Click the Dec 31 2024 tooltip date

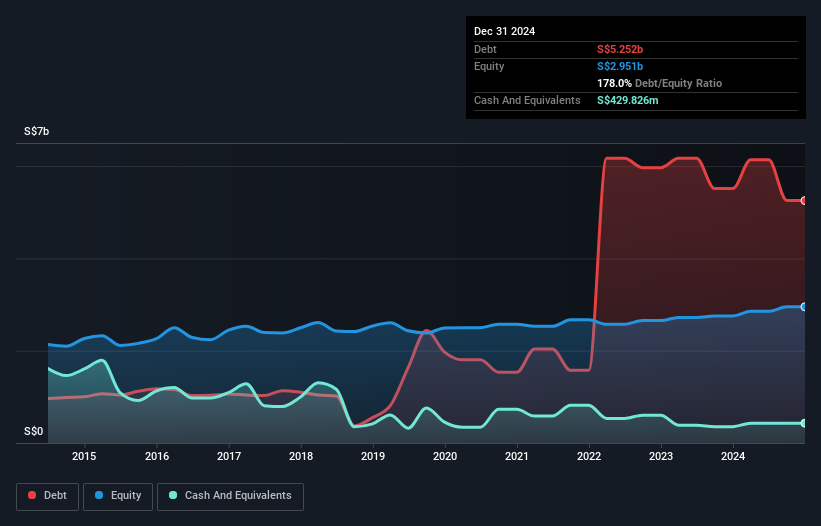point(505,31)
